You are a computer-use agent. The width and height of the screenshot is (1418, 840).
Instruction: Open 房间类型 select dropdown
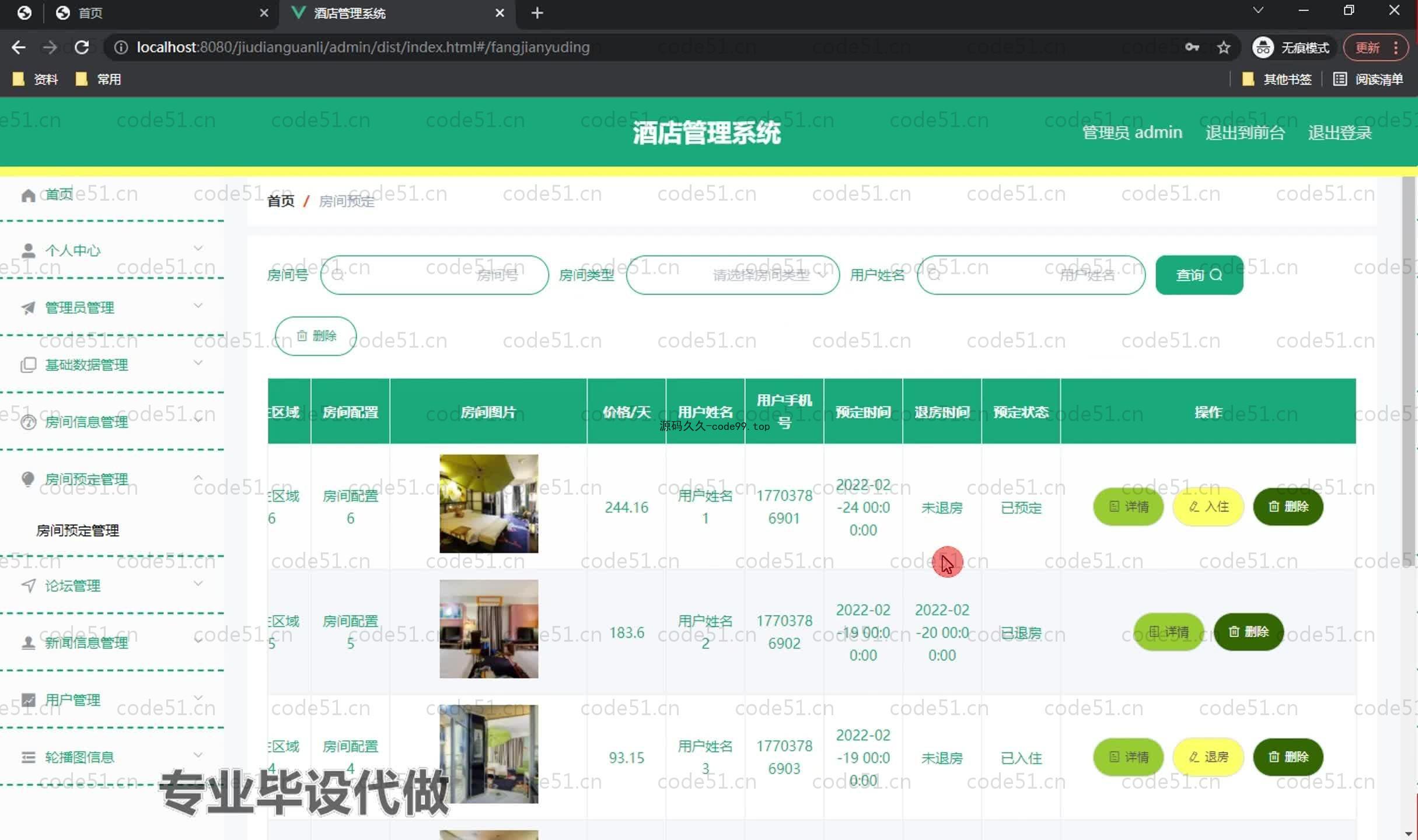pos(733,275)
